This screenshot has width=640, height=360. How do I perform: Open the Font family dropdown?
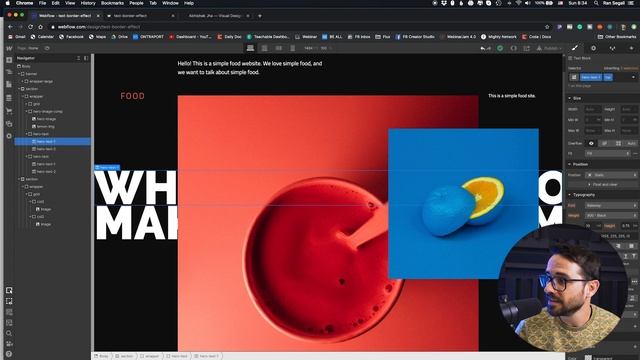[x=611, y=205]
